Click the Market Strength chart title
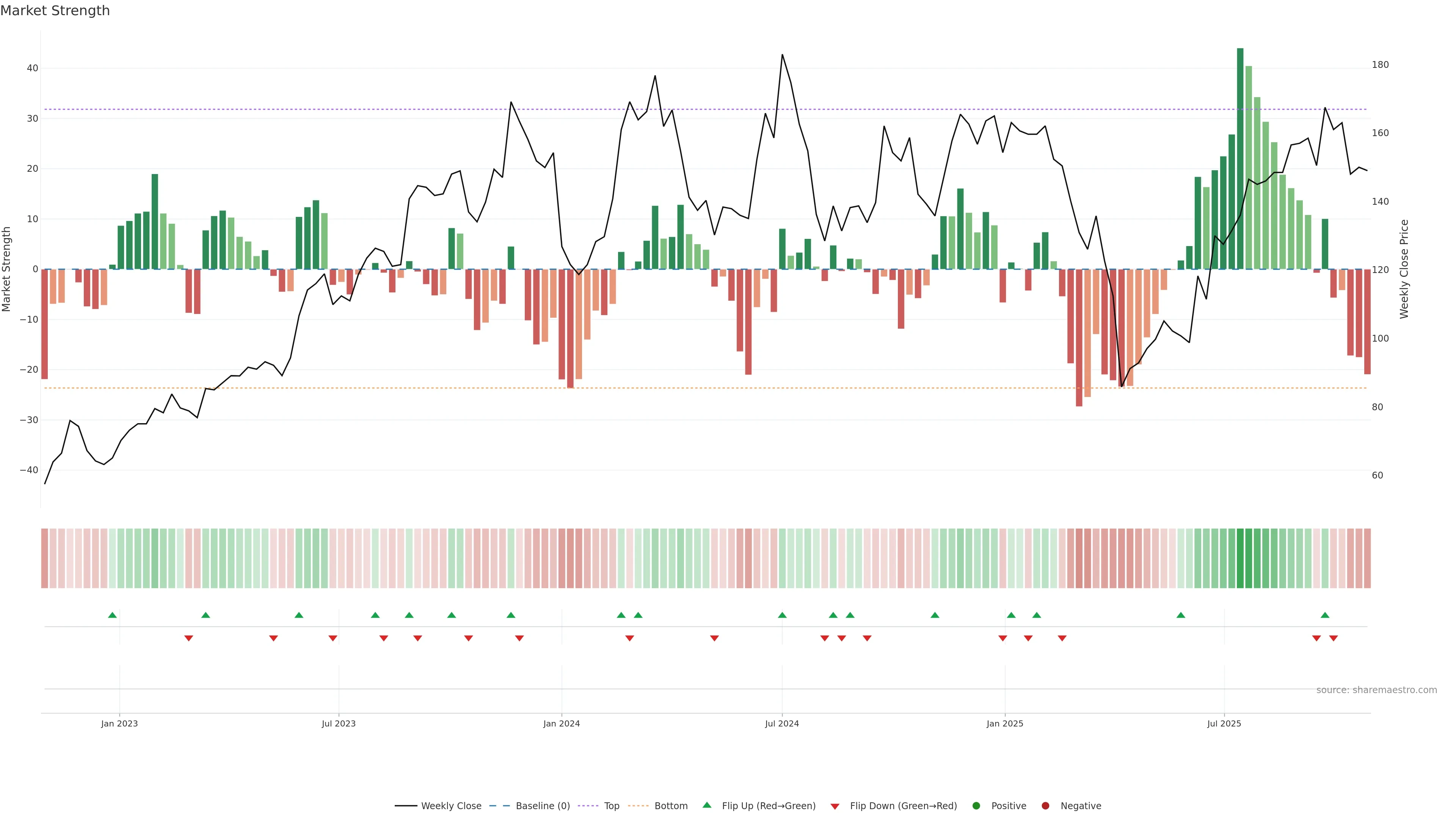The width and height of the screenshot is (1456, 819). click(x=55, y=11)
